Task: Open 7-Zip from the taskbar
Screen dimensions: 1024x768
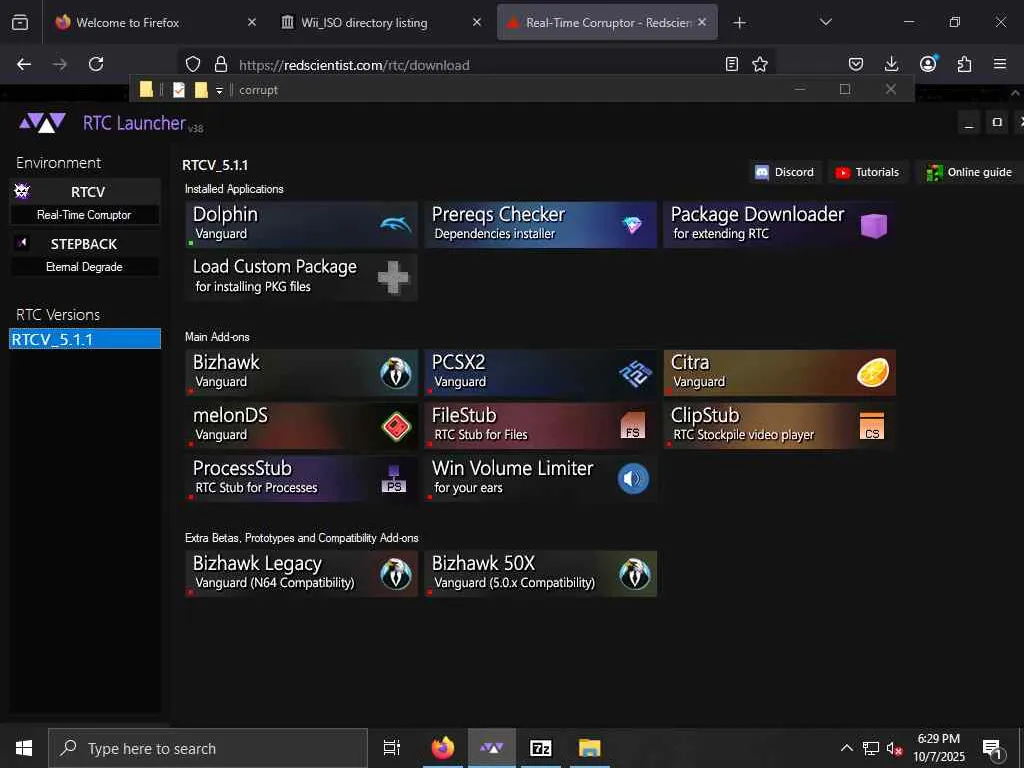Action: [x=541, y=748]
